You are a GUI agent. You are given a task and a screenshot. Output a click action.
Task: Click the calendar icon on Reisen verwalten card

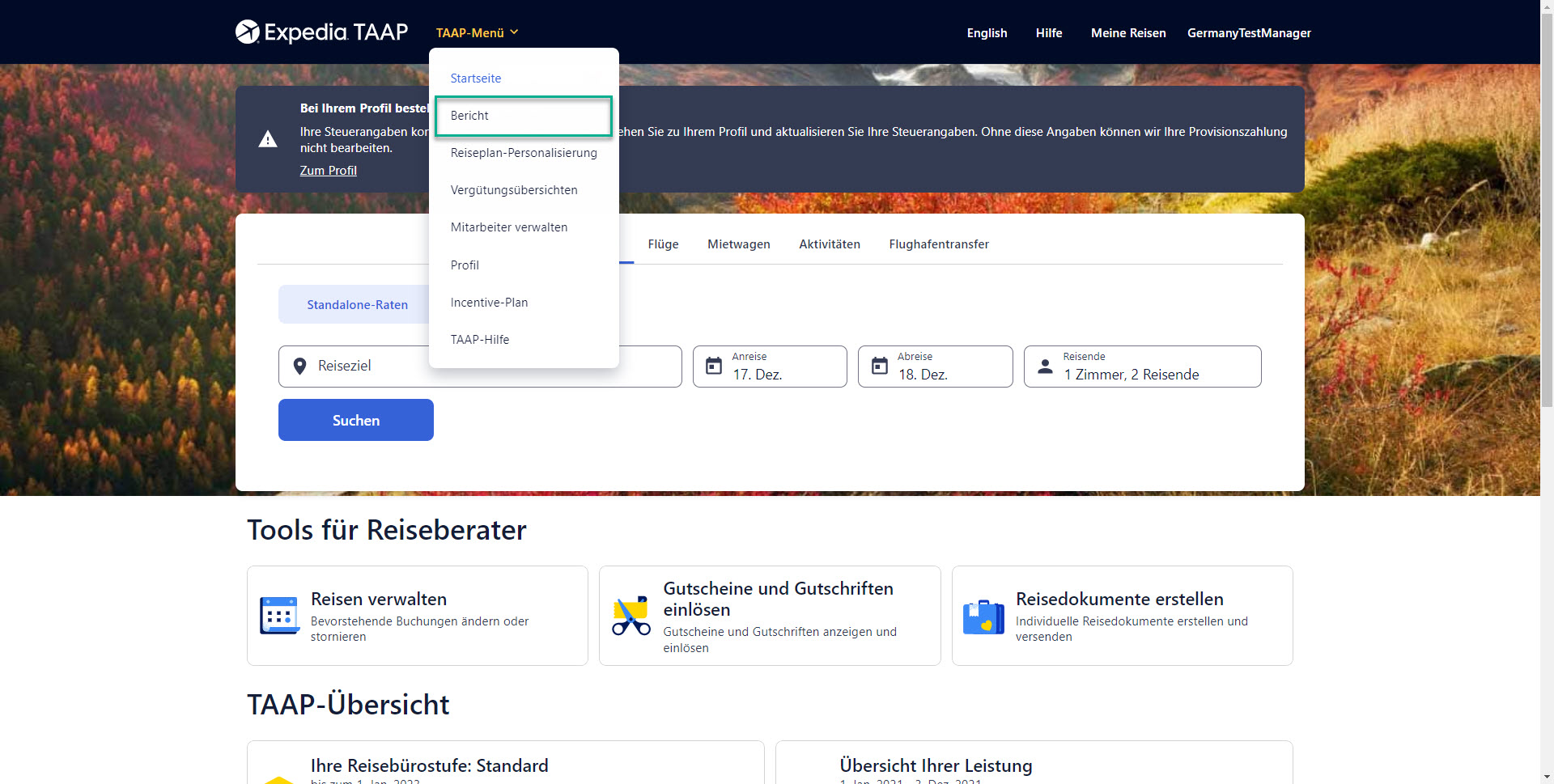click(x=279, y=616)
